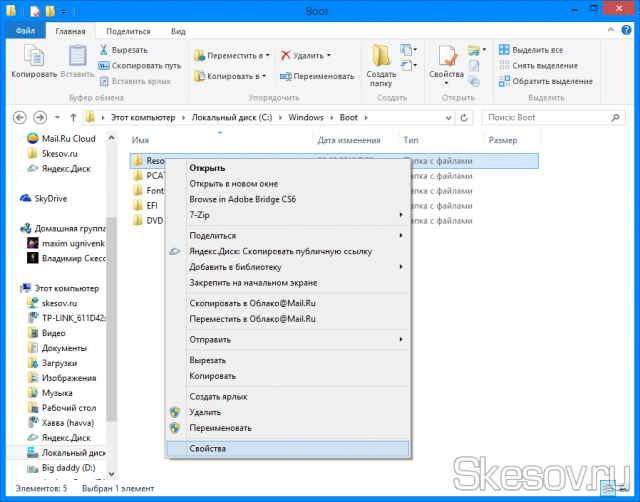Select Загрузки in the navigation pane
640x502 pixels.
pyautogui.click(x=61, y=363)
